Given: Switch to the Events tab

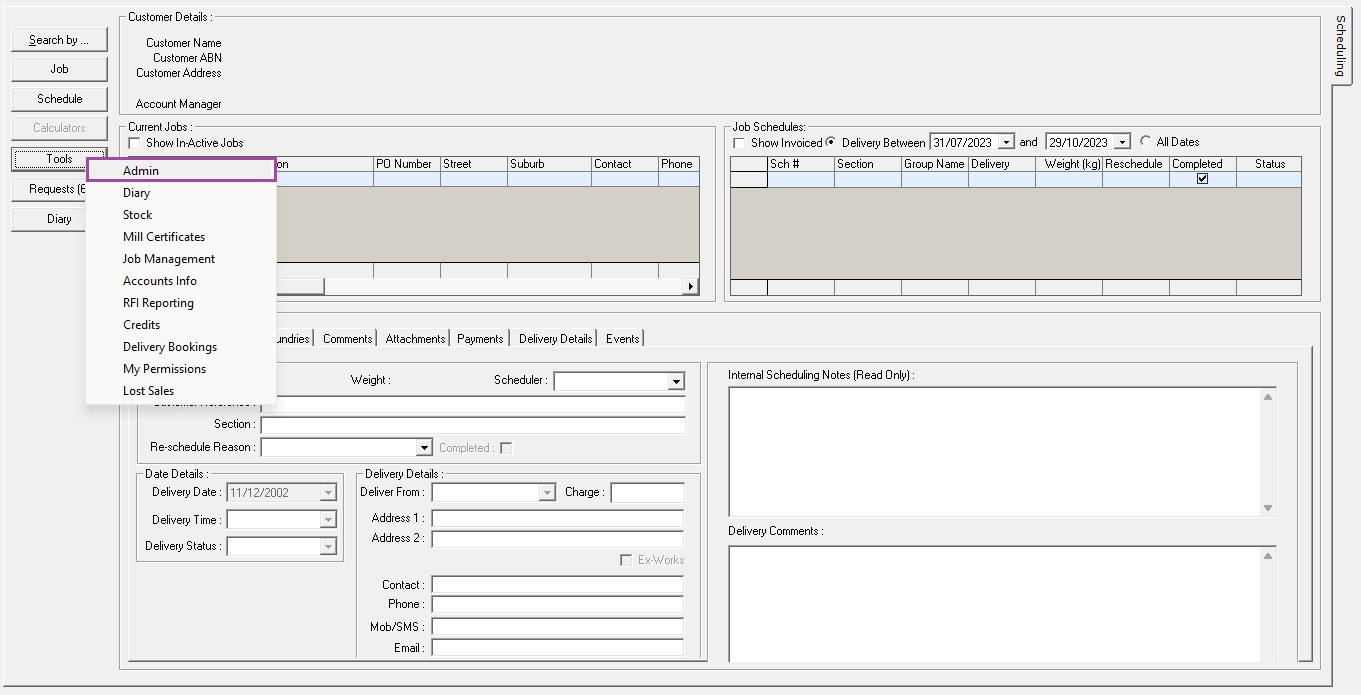Looking at the screenshot, I should pyautogui.click(x=622, y=339).
